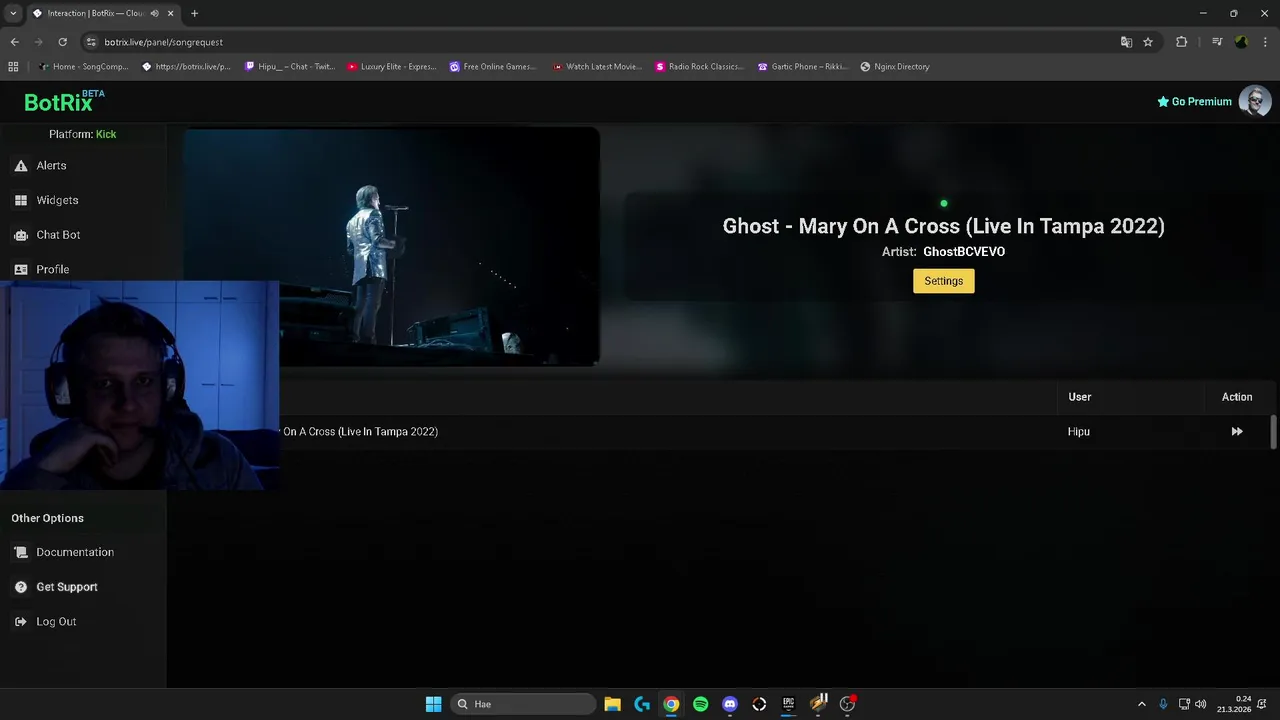Click the volume speaker tray icon
This screenshot has height=720, width=1280.
1200,704
